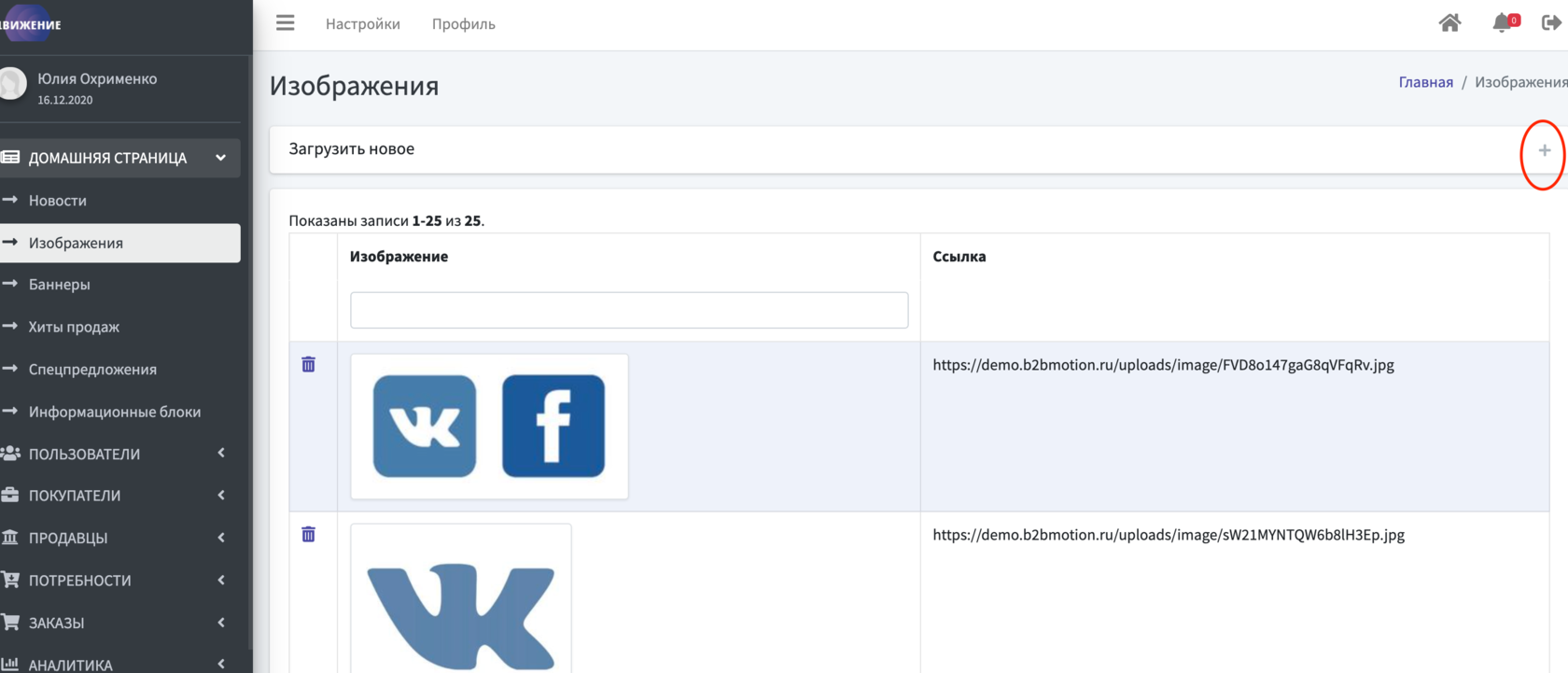
Task: Click the Потребности cart icon
Action: 10,580
